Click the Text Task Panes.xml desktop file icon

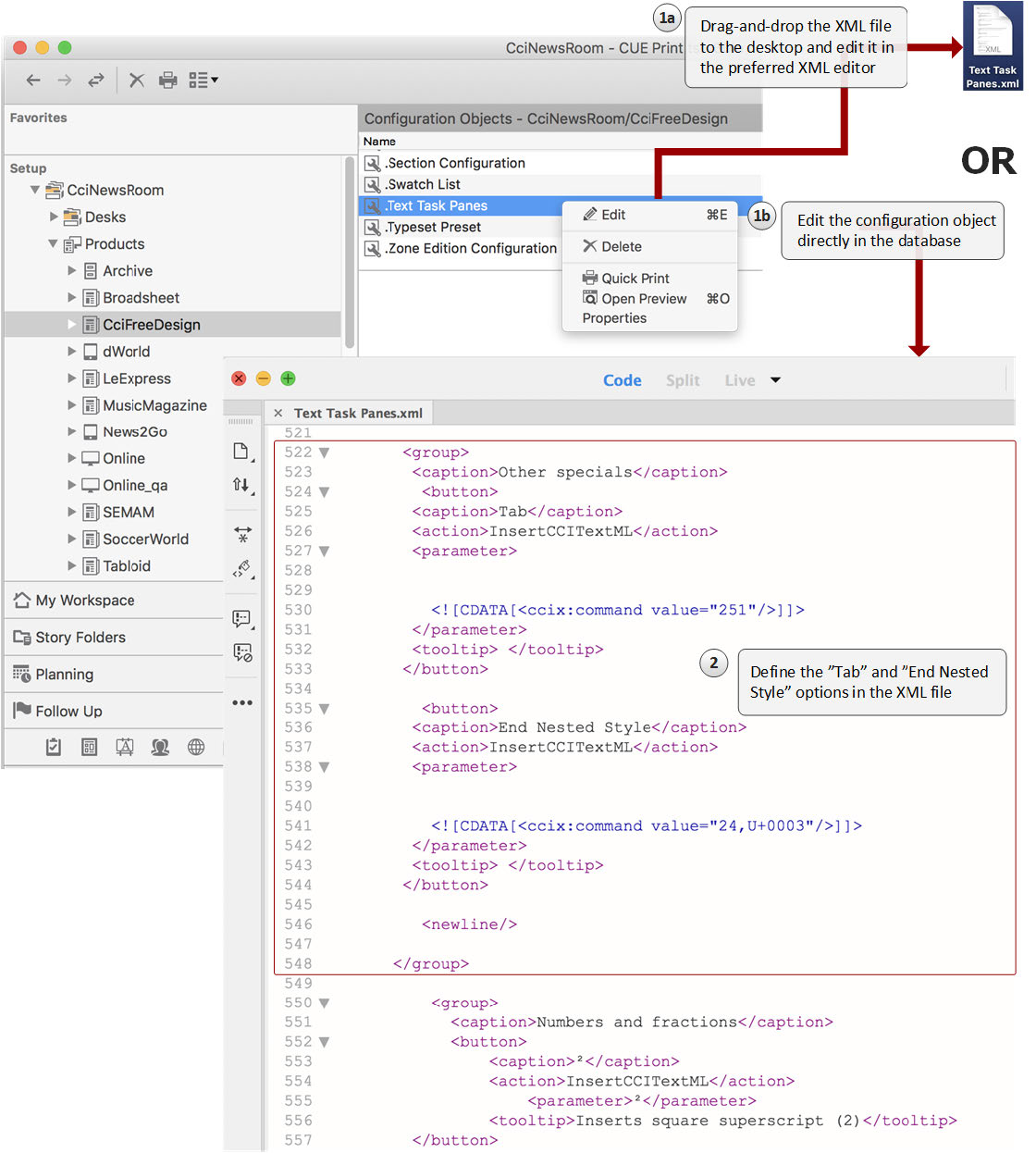[993, 46]
